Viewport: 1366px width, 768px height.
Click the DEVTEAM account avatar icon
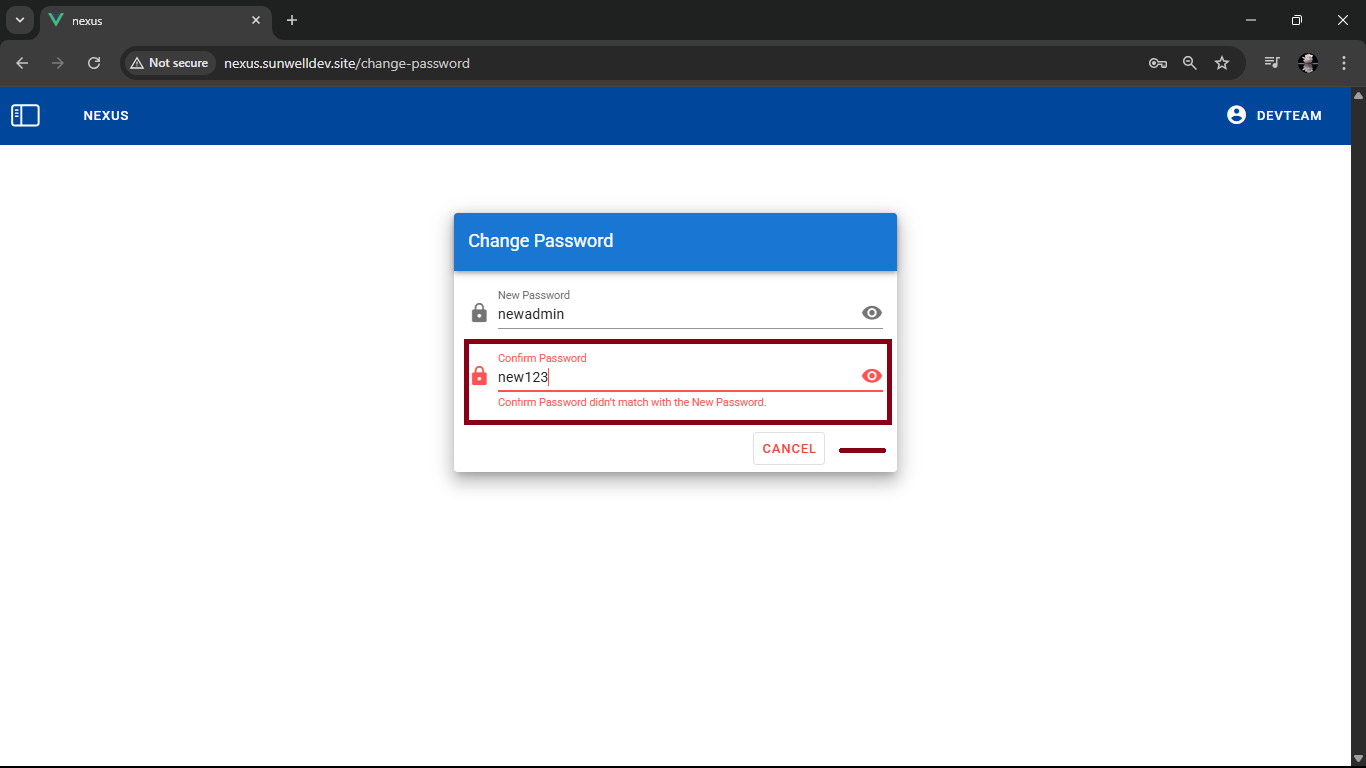1236,115
